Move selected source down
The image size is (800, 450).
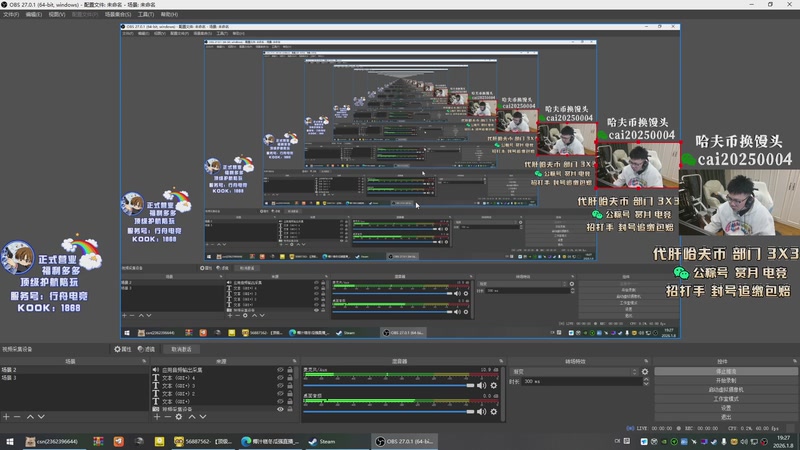tap(203, 417)
